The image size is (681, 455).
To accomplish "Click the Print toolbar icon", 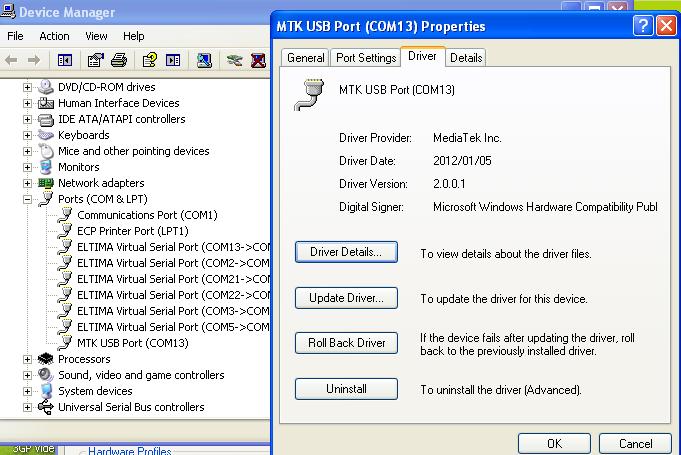I will (119, 60).
